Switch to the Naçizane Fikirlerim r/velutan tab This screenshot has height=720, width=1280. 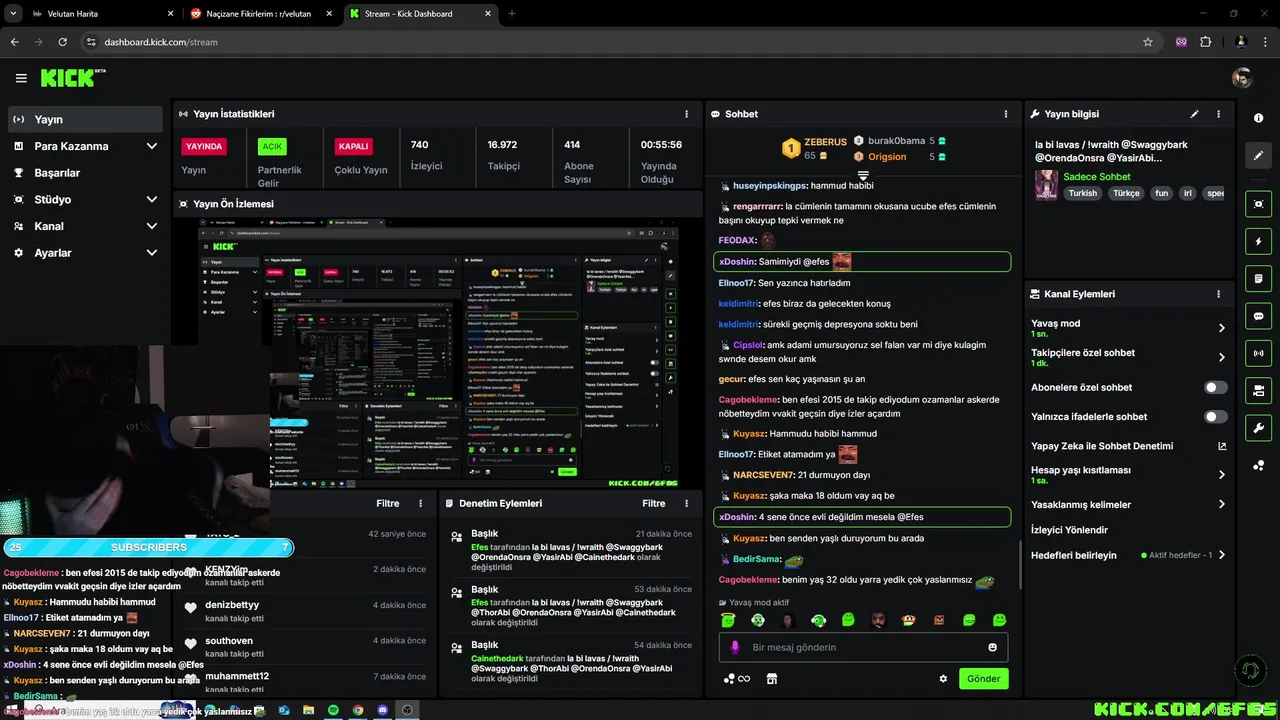coord(263,14)
